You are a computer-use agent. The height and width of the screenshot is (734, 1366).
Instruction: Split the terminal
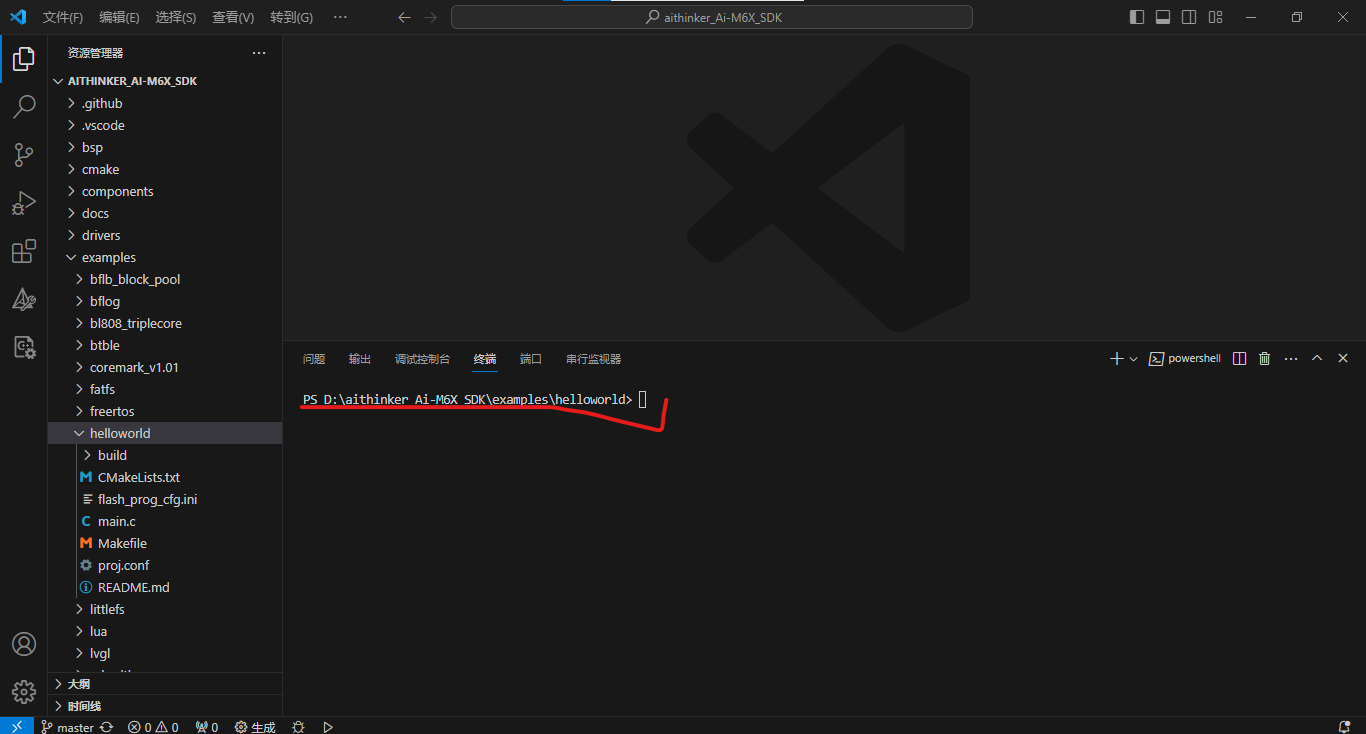click(1239, 358)
